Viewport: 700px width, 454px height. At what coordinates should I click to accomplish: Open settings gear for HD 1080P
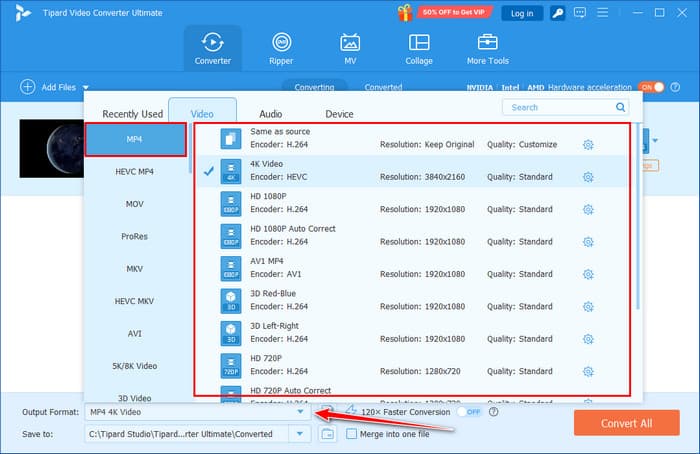pos(588,209)
